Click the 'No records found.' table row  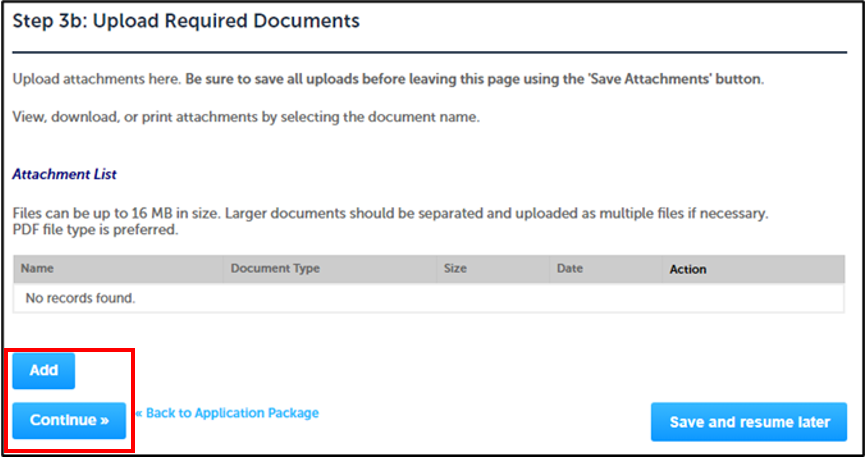click(80, 298)
